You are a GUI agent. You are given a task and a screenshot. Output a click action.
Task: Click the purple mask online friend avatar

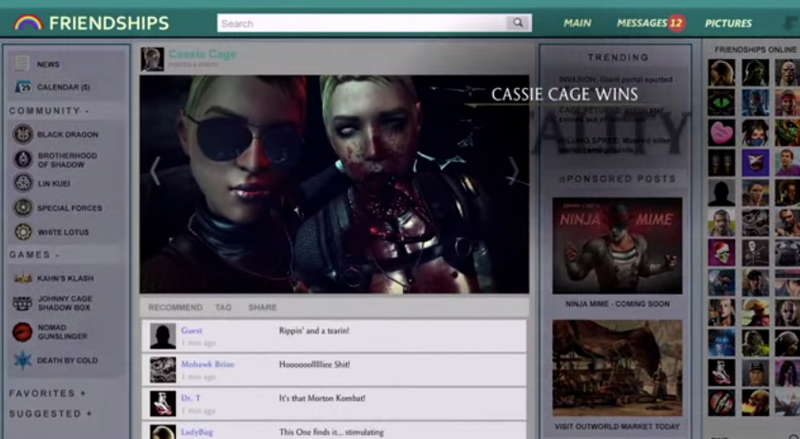(x=755, y=163)
